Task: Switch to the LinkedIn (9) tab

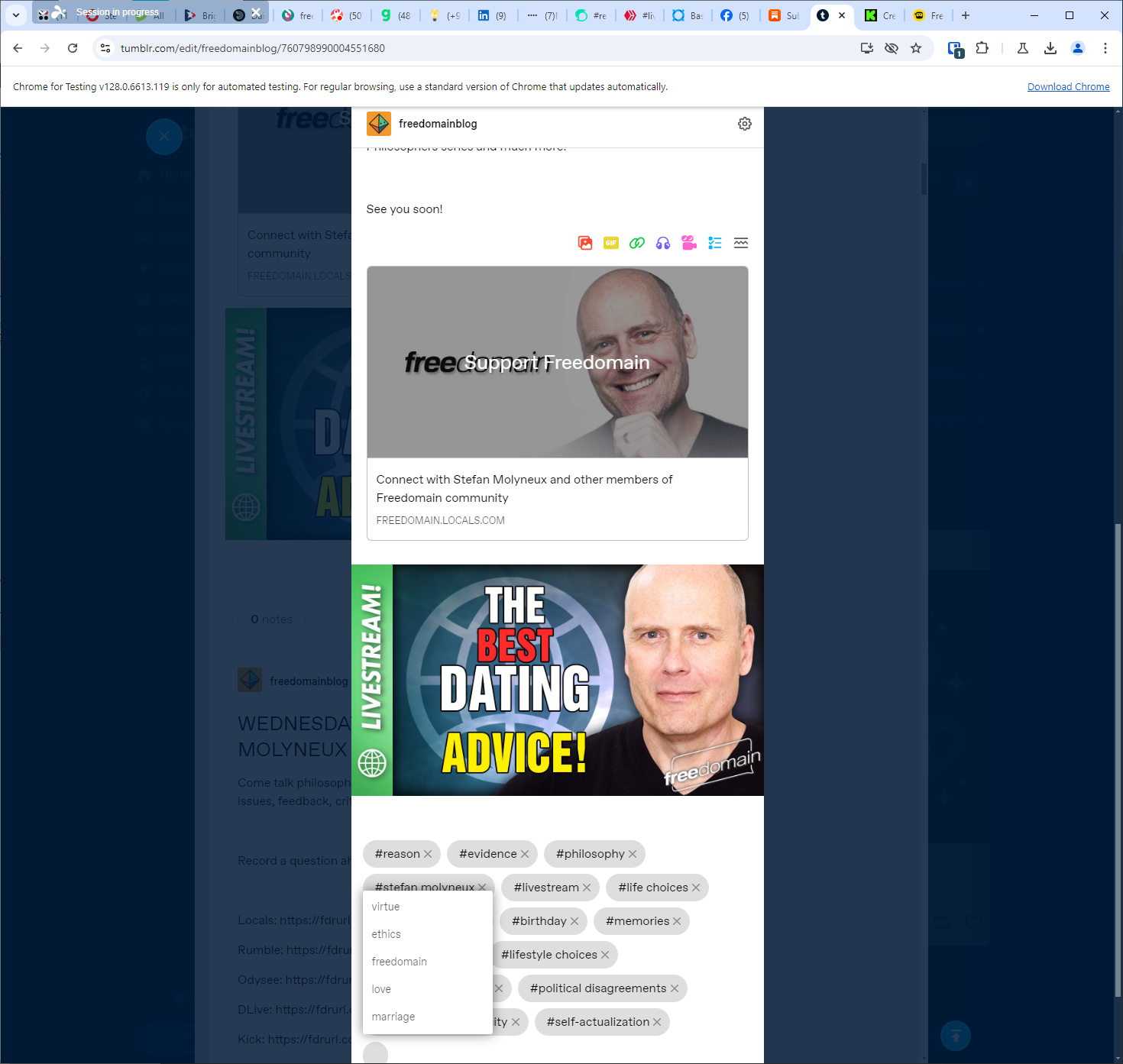Action: click(x=494, y=15)
